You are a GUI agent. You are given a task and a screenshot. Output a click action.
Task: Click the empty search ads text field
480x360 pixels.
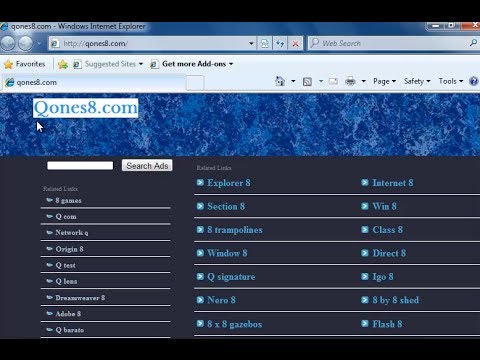80,166
